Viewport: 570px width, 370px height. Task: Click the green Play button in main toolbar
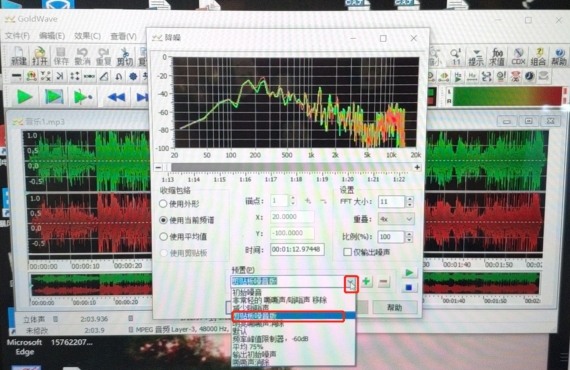pyautogui.click(x=25, y=97)
